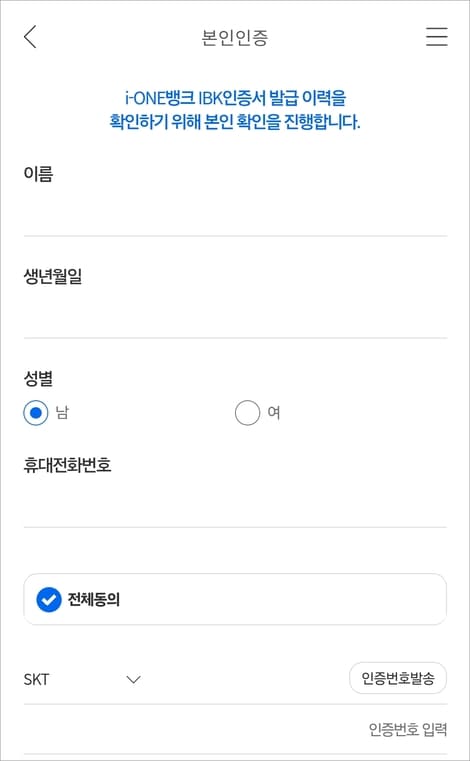470x761 pixels.
Task: Go back using the left arrow icon
Action: tap(30, 37)
